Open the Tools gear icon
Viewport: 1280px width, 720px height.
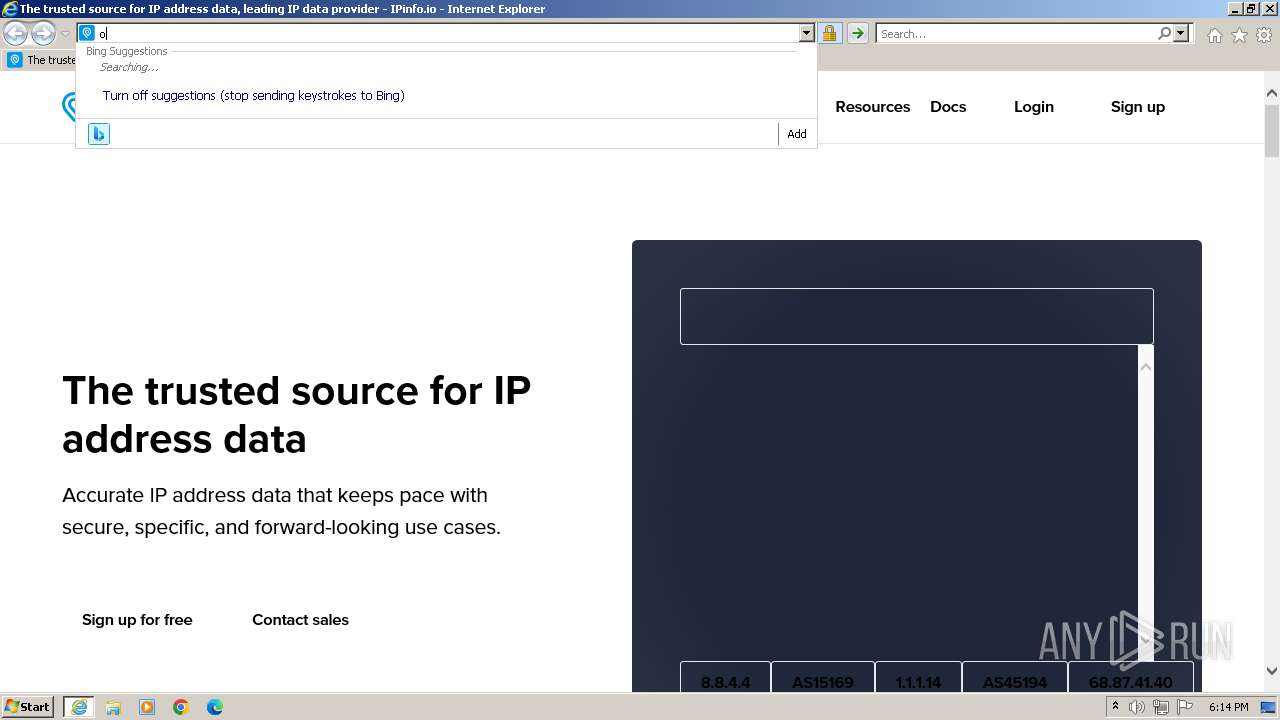click(x=1263, y=35)
